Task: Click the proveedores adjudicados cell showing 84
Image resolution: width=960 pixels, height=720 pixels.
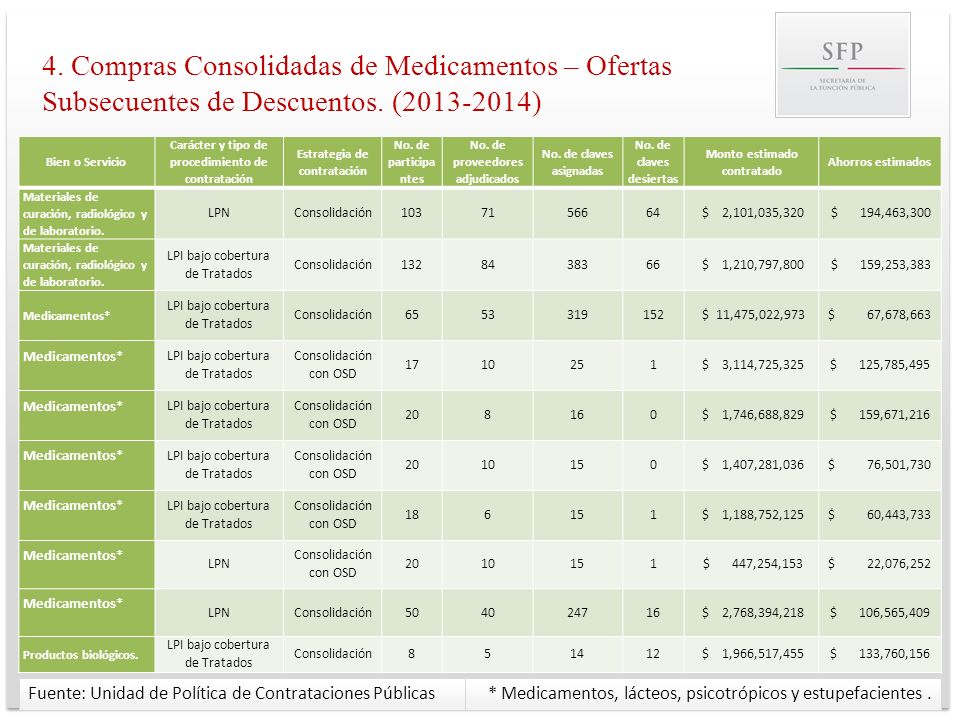Action: [x=487, y=264]
